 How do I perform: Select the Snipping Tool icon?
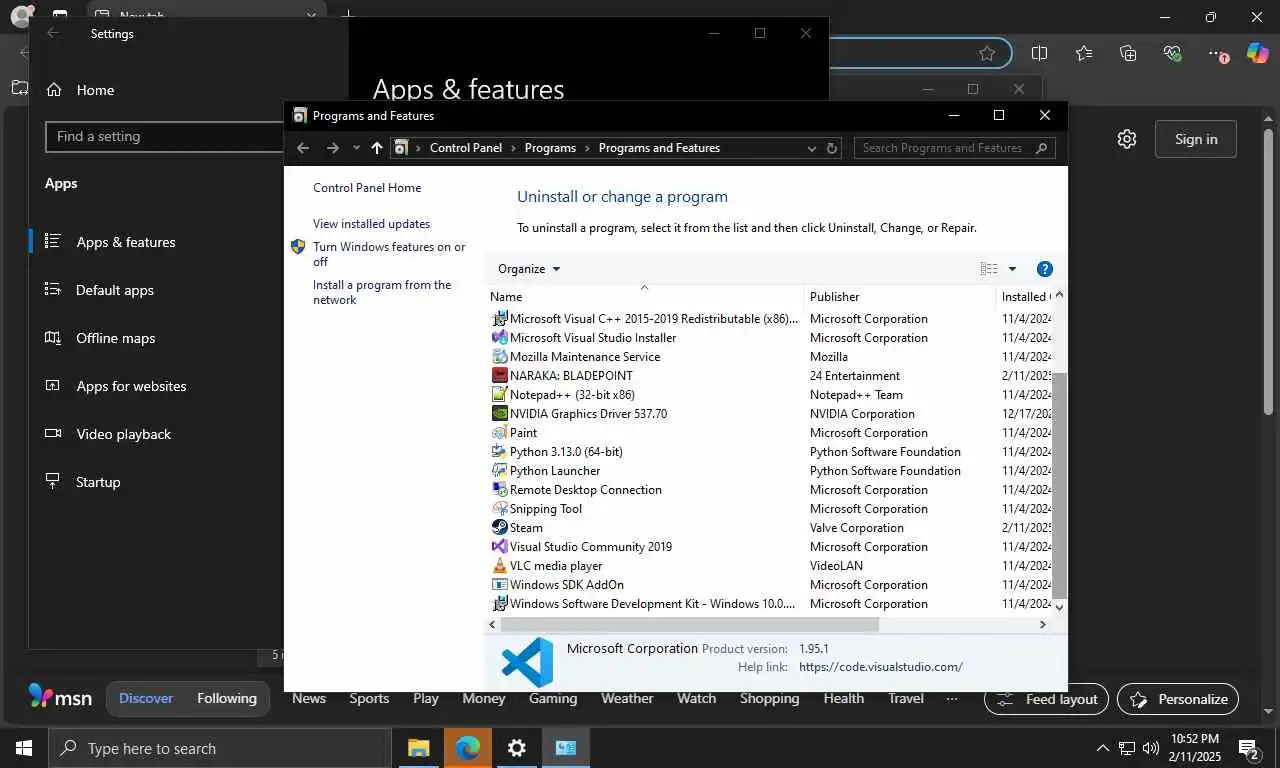point(500,509)
